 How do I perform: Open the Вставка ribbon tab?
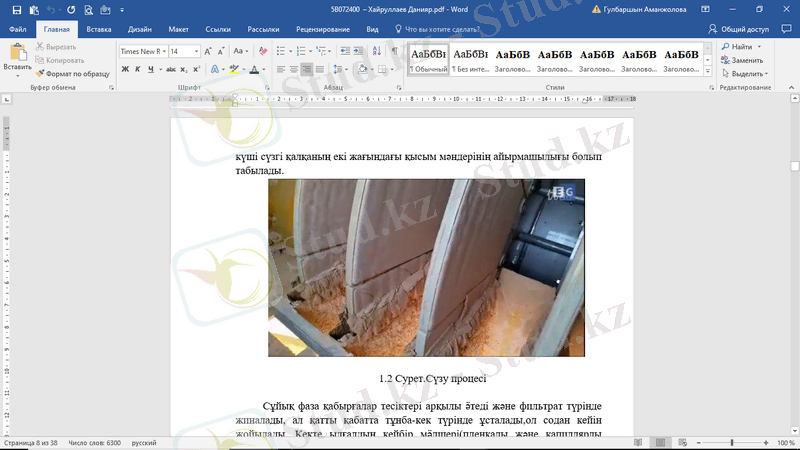click(x=98, y=30)
